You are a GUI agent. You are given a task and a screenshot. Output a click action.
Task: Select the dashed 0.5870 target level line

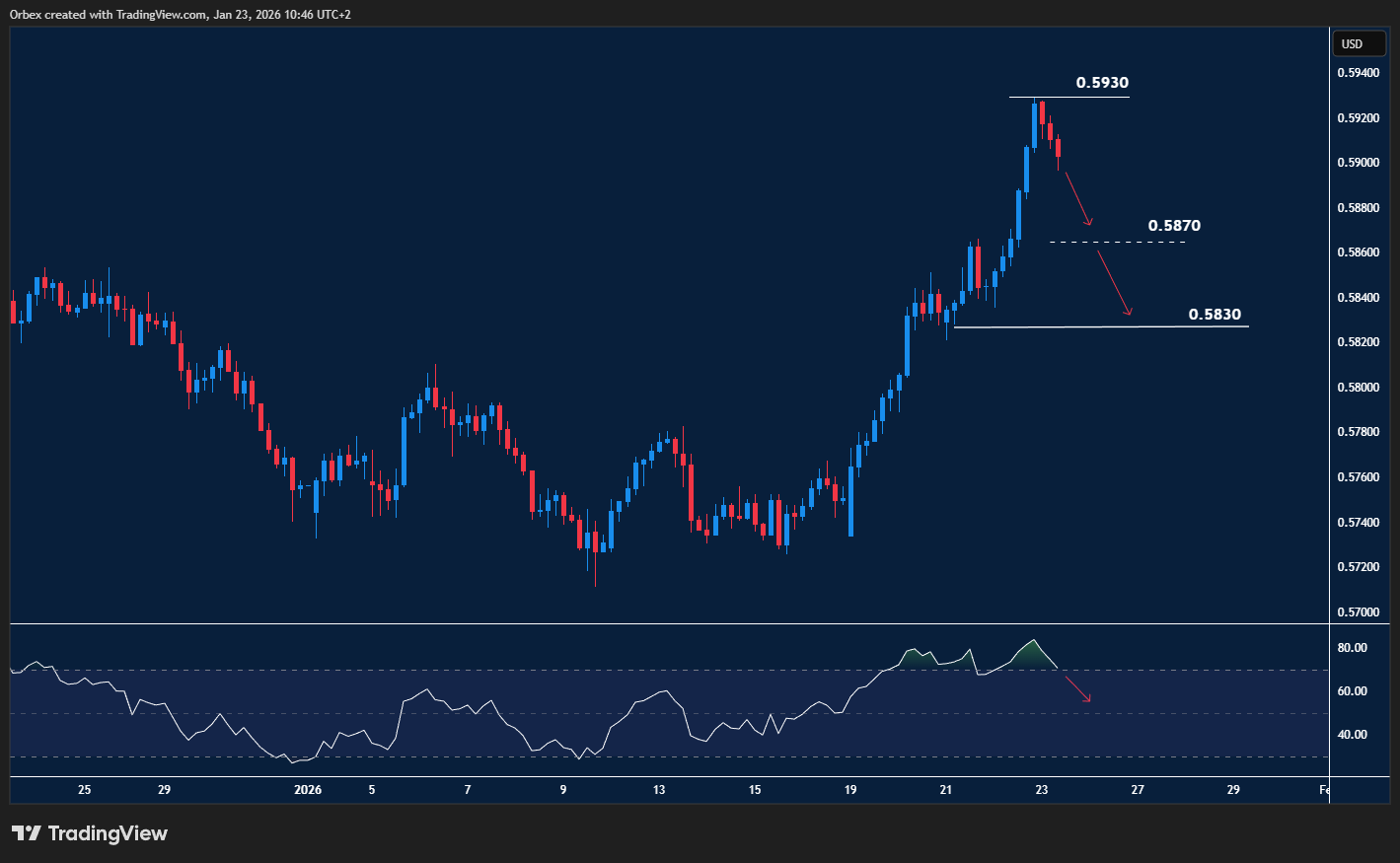pyautogui.click(x=1116, y=240)
